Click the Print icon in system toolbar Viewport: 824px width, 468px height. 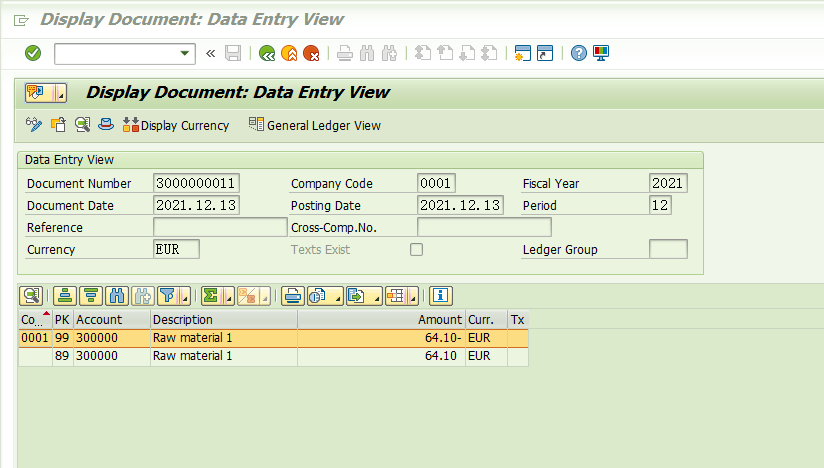[345, 53]
